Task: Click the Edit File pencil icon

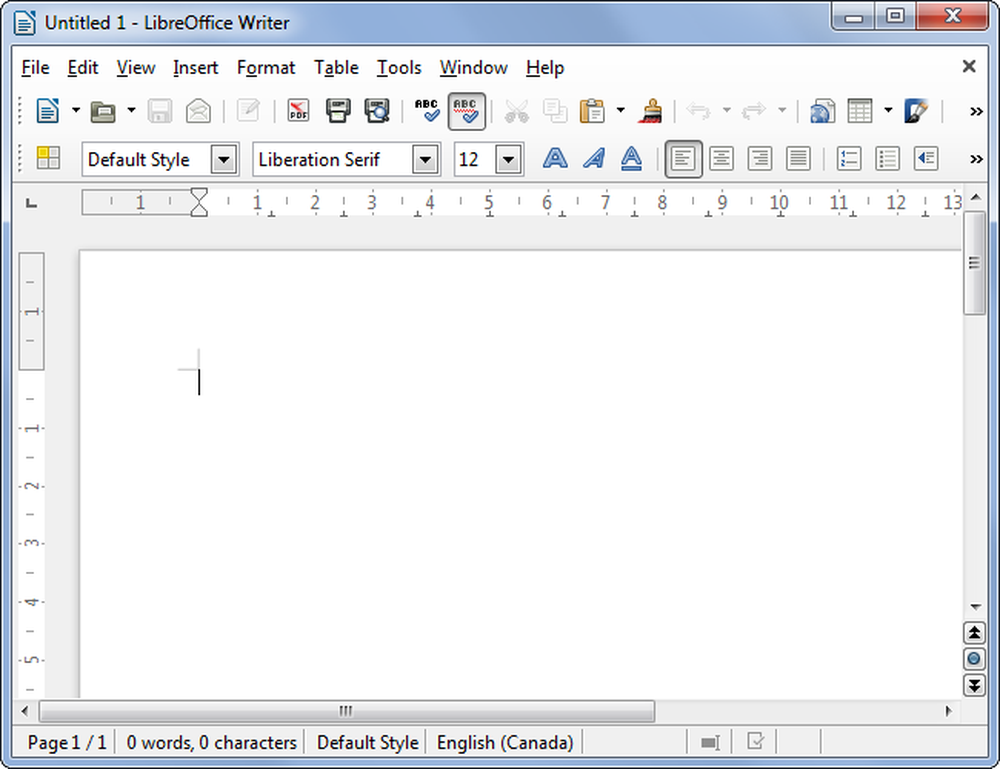Action: coord(247,111)
